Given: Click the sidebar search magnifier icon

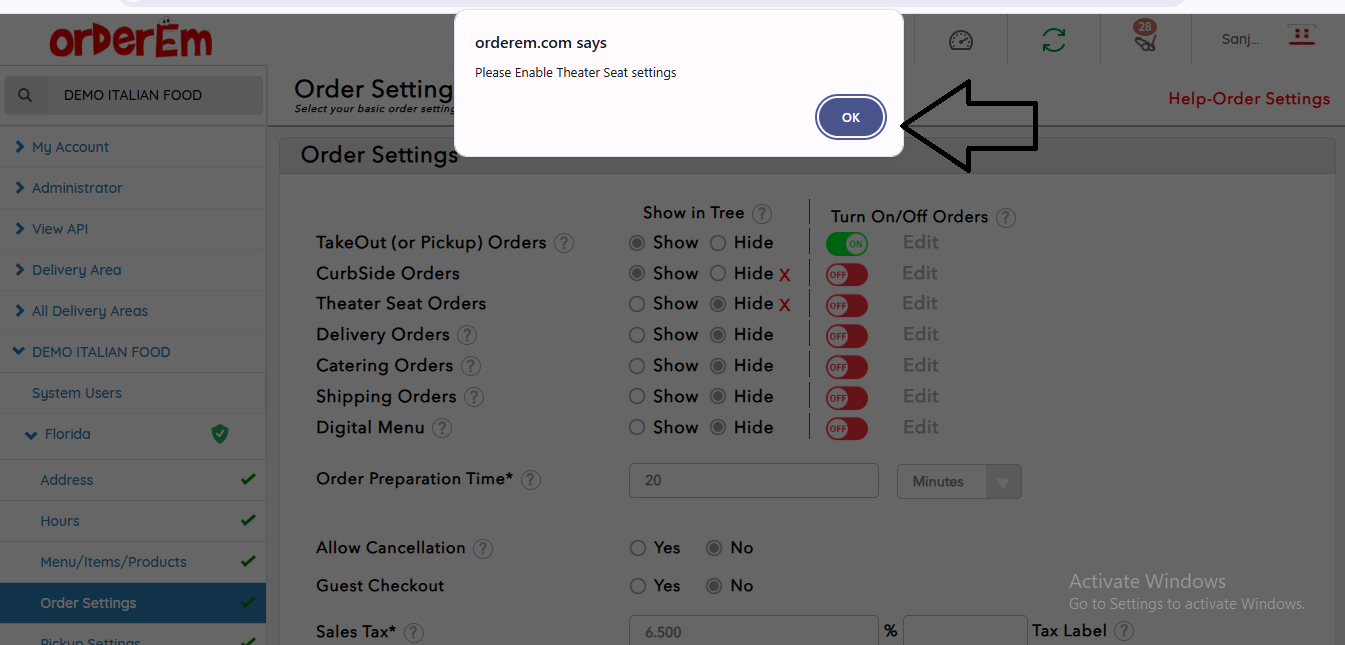Looking at the screenshot, I should pos(25,96).
